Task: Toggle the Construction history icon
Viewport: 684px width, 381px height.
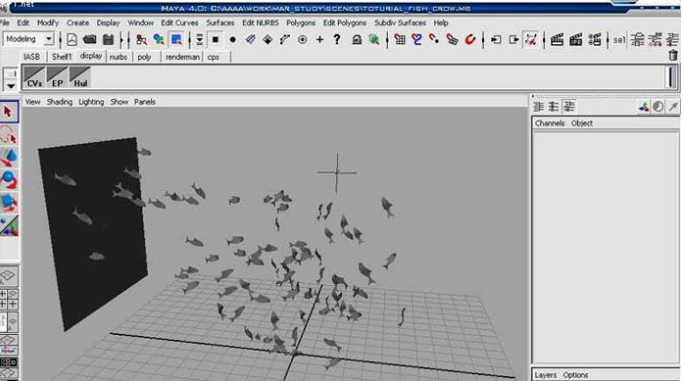Action: [531, 40]
